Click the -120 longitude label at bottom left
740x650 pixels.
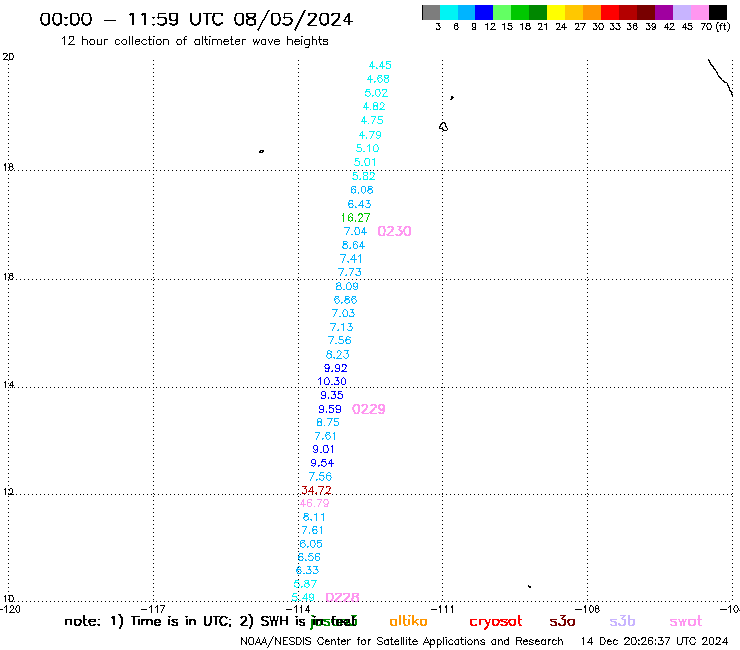(10, 609)
